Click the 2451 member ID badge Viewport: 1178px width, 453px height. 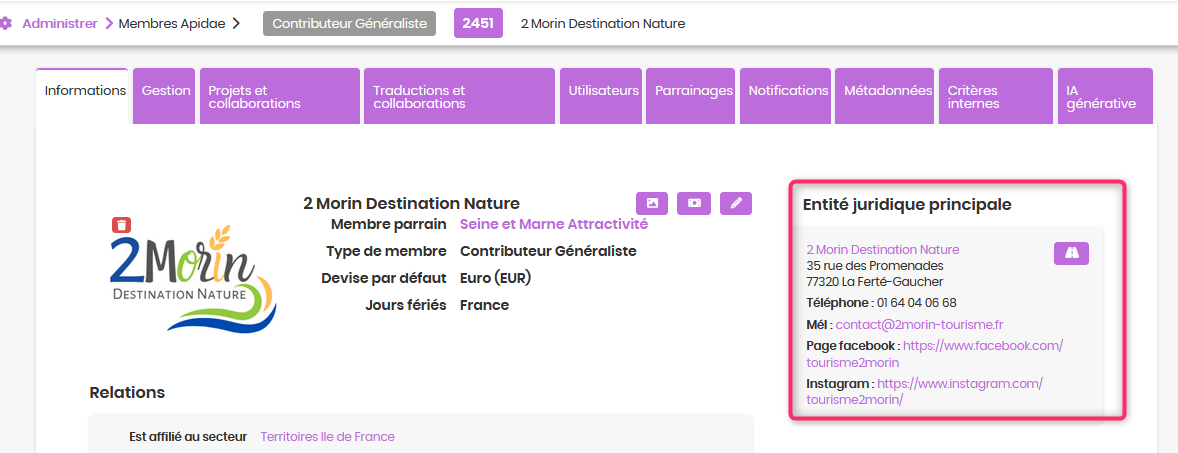pos(478,23)
